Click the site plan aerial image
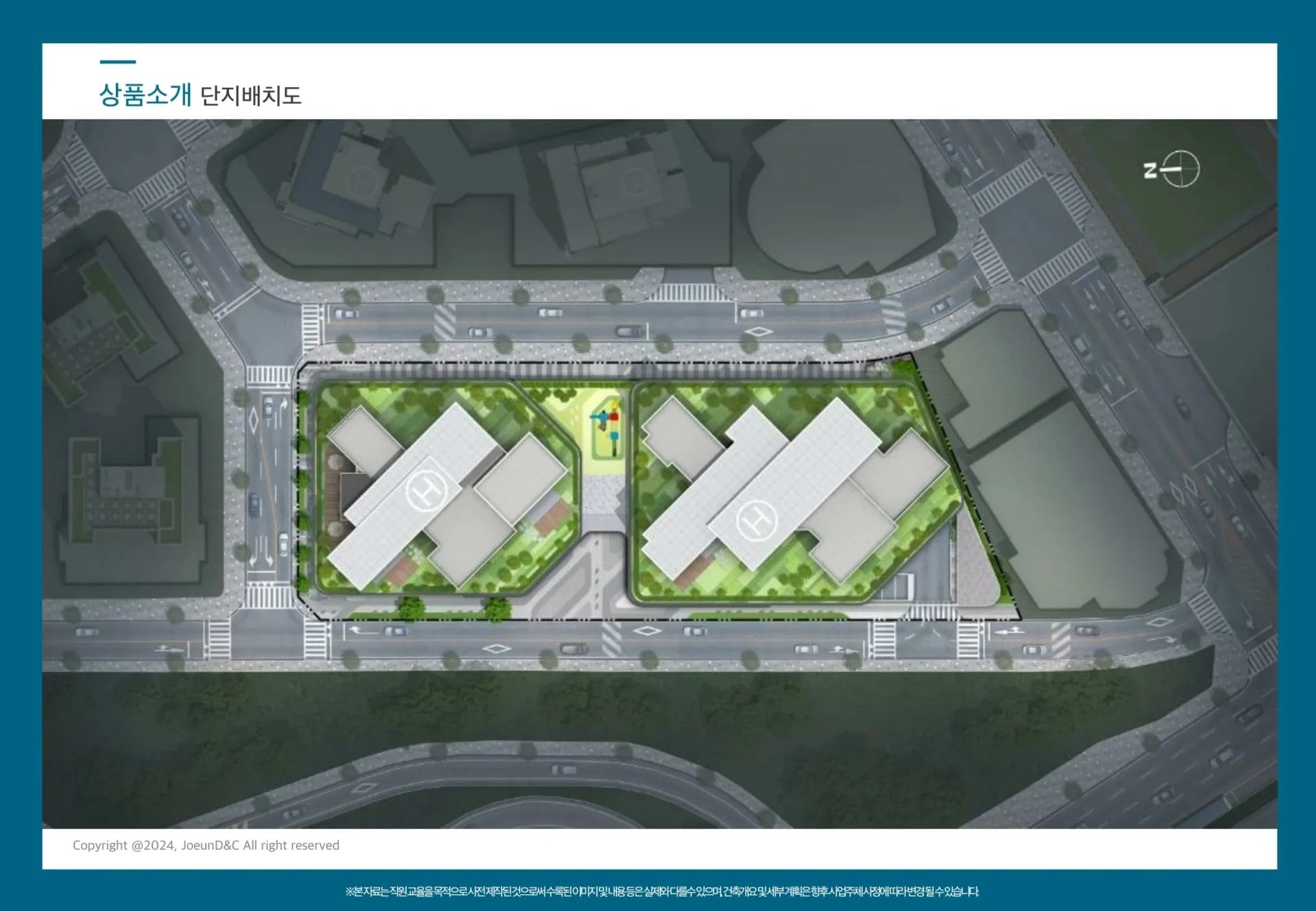 click(x=659, y=474)
